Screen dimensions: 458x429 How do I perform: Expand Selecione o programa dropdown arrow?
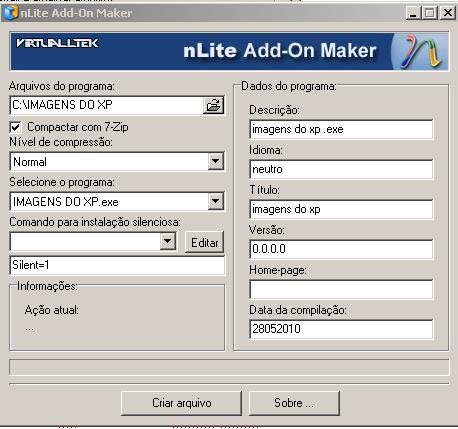point(216,201)
